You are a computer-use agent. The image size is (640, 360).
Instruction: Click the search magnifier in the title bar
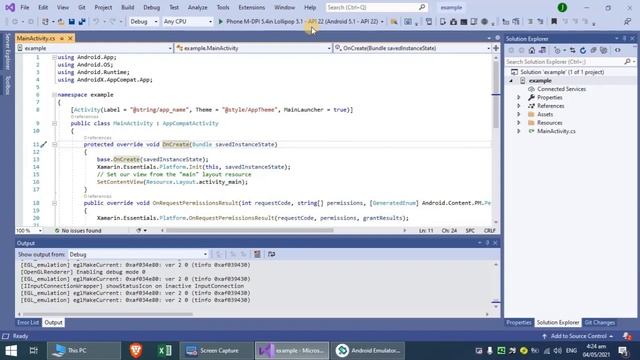point(422,7)
